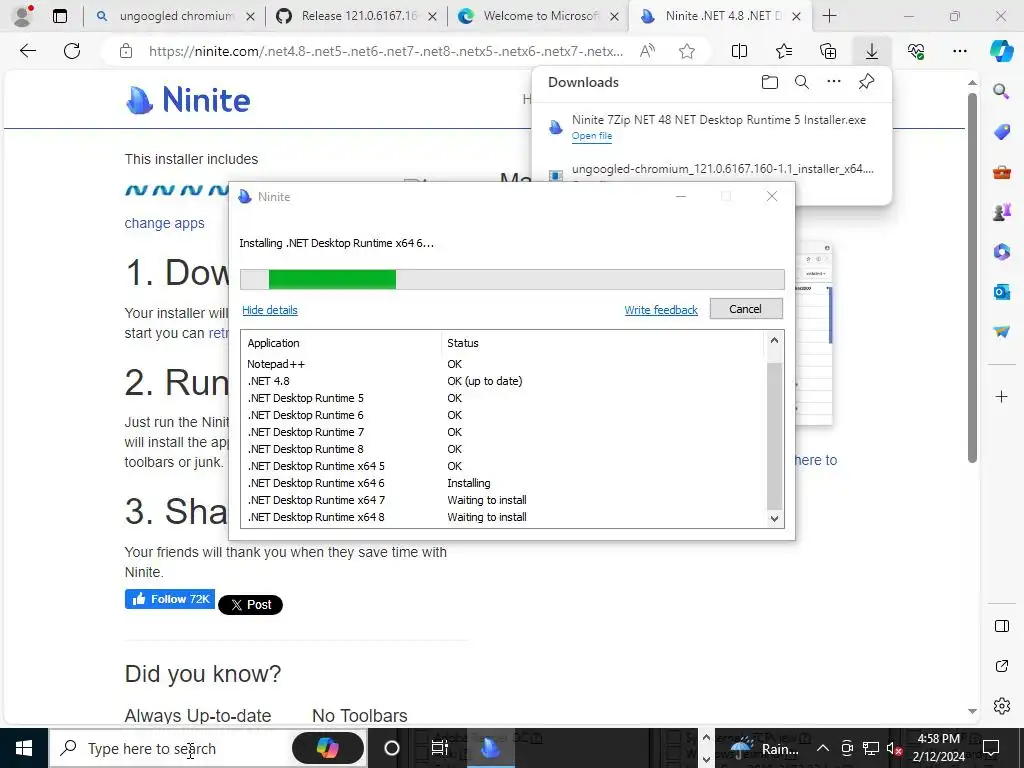
Task: Click the Ninite logo on the webpage
Action: (x=188, y=100)
